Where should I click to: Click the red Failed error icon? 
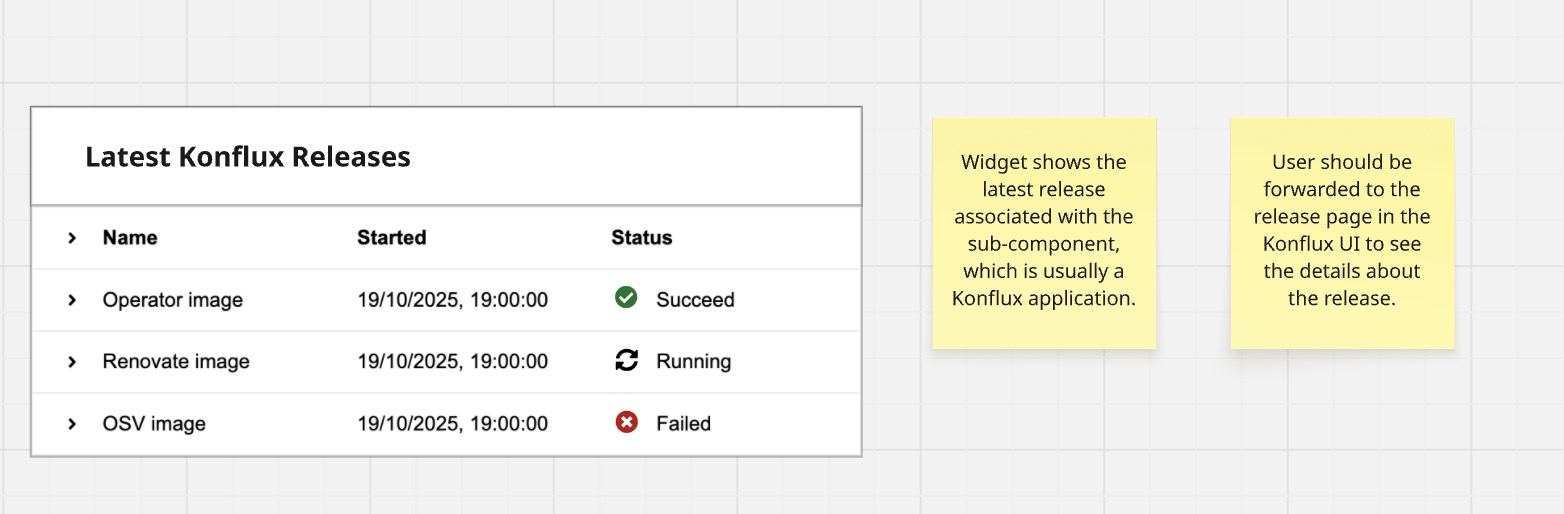pos(626,423)
